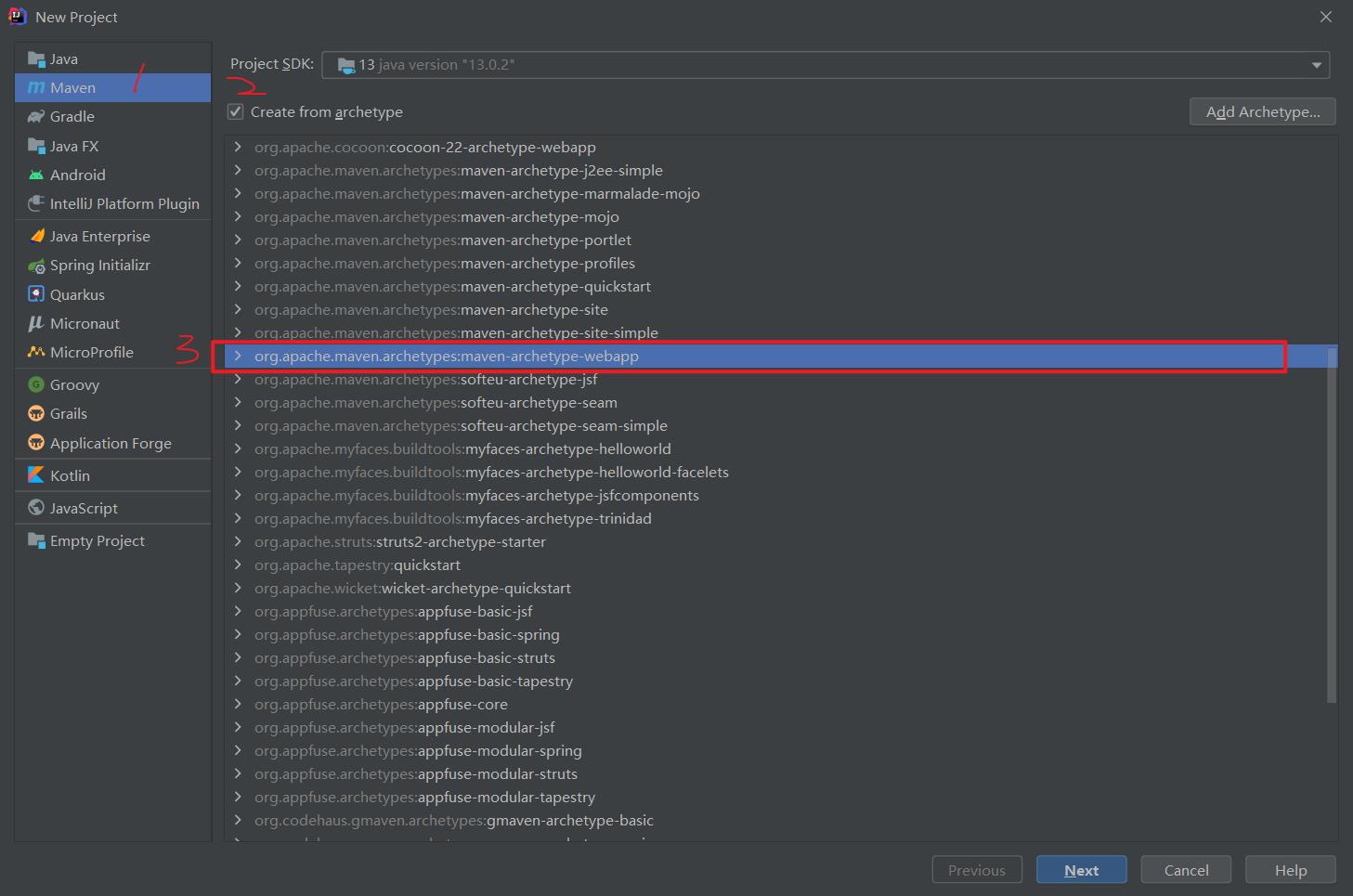The image size is (1353, 896).
Task: Click the archetype list vertical scrollbar
Action: point(1332,525)
